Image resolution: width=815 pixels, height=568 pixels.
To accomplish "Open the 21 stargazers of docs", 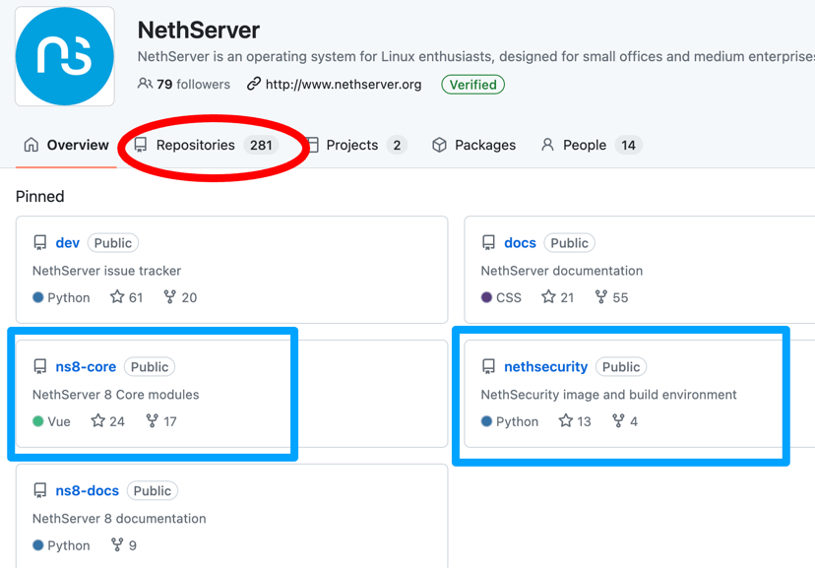I will pos(558,297).
